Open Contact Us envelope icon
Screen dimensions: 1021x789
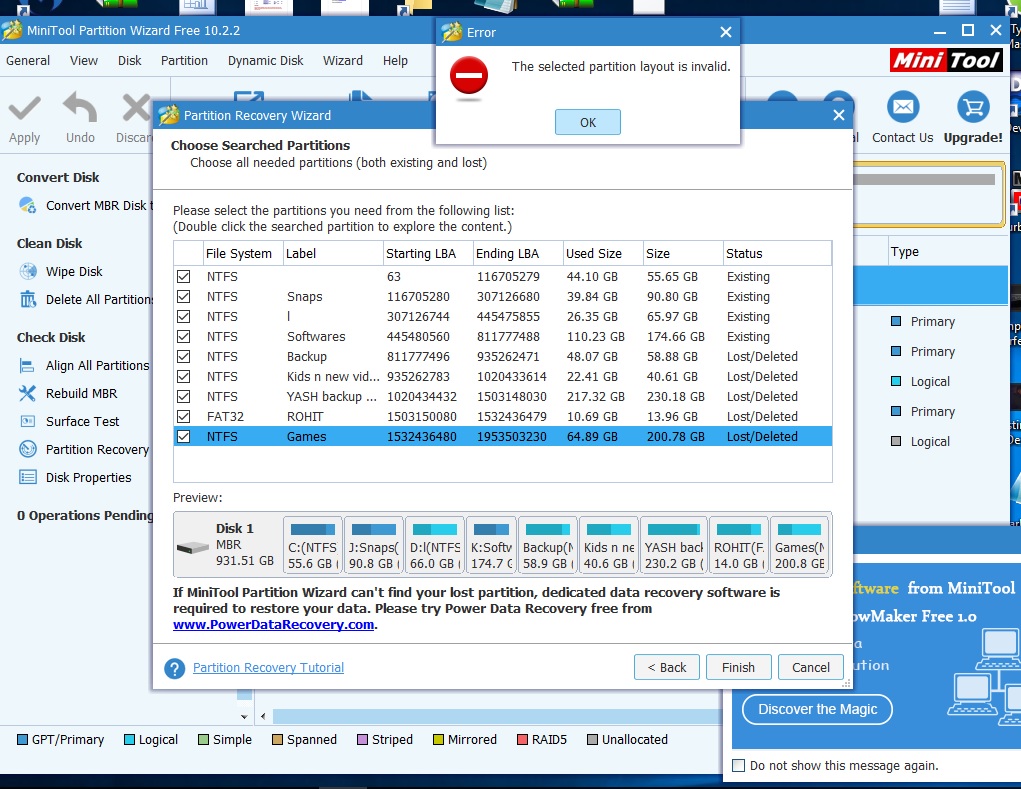[902, 107]
